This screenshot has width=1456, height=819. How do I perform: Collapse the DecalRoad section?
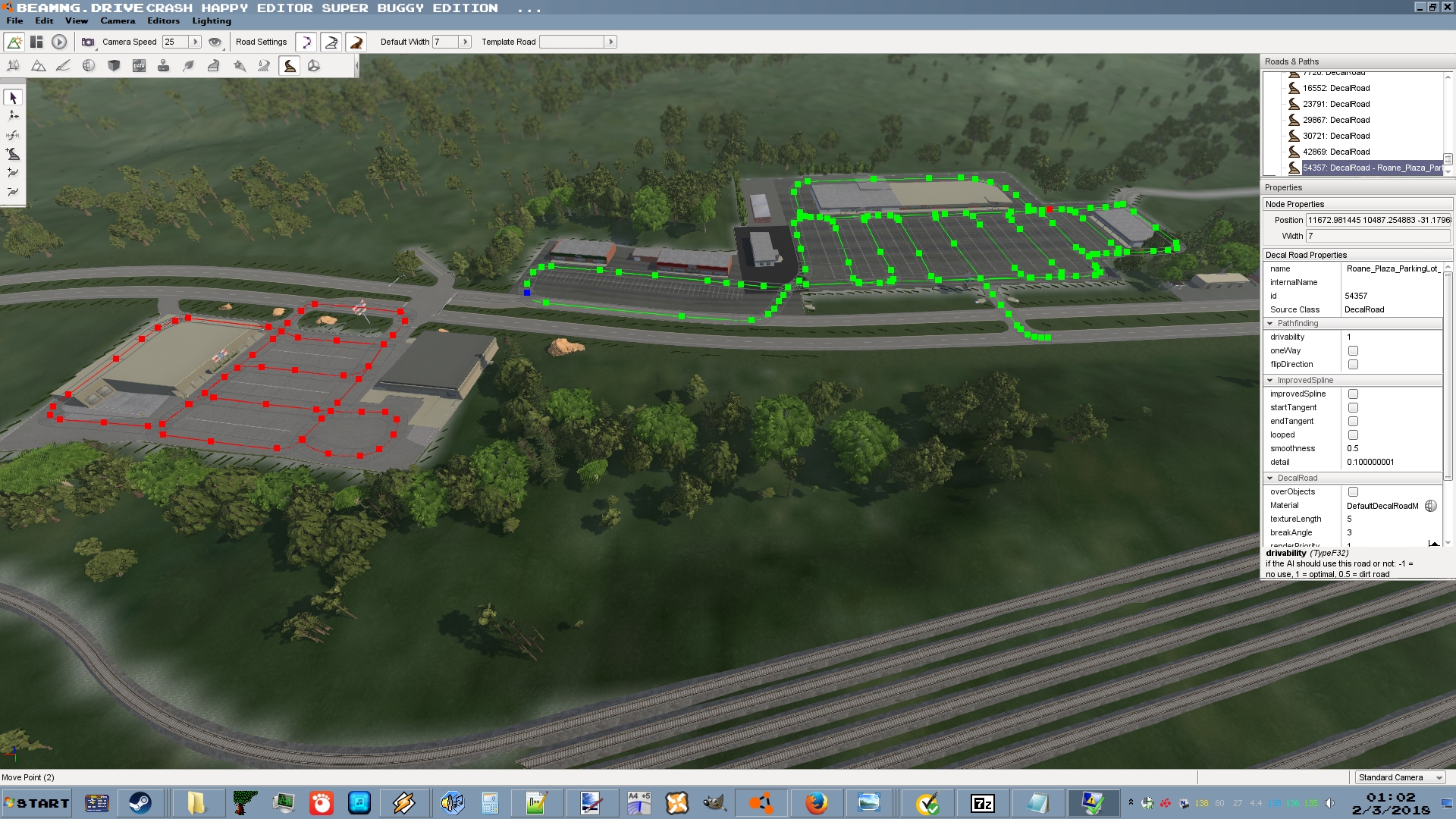[x=1270, y=478]
